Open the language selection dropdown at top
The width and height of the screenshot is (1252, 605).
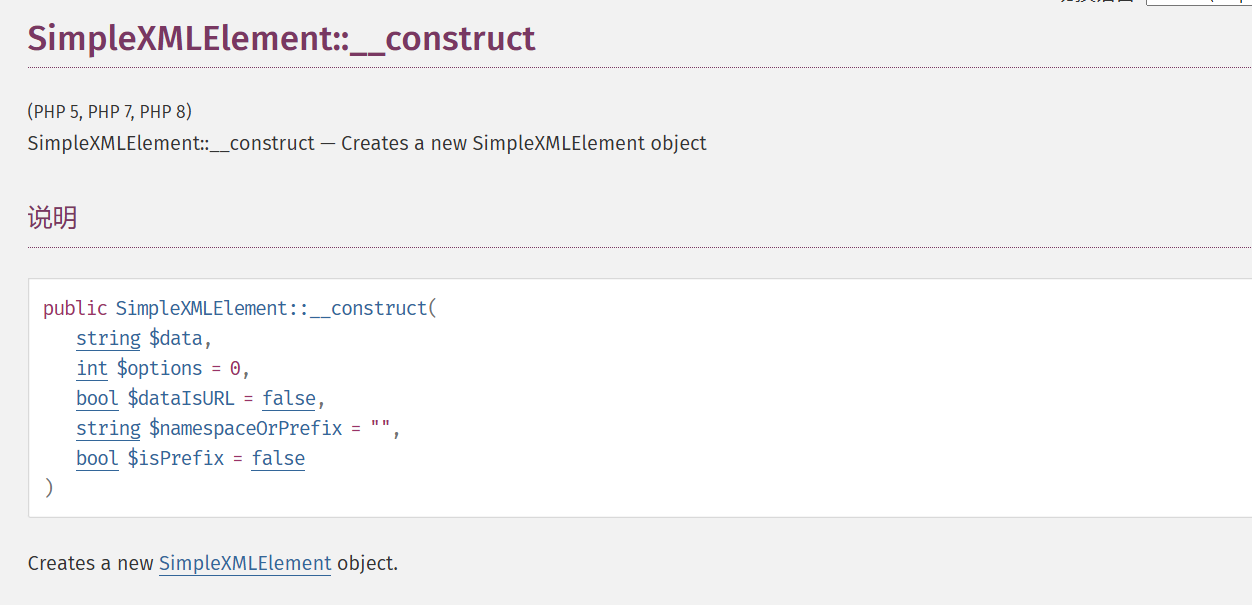pos(1198,2)
